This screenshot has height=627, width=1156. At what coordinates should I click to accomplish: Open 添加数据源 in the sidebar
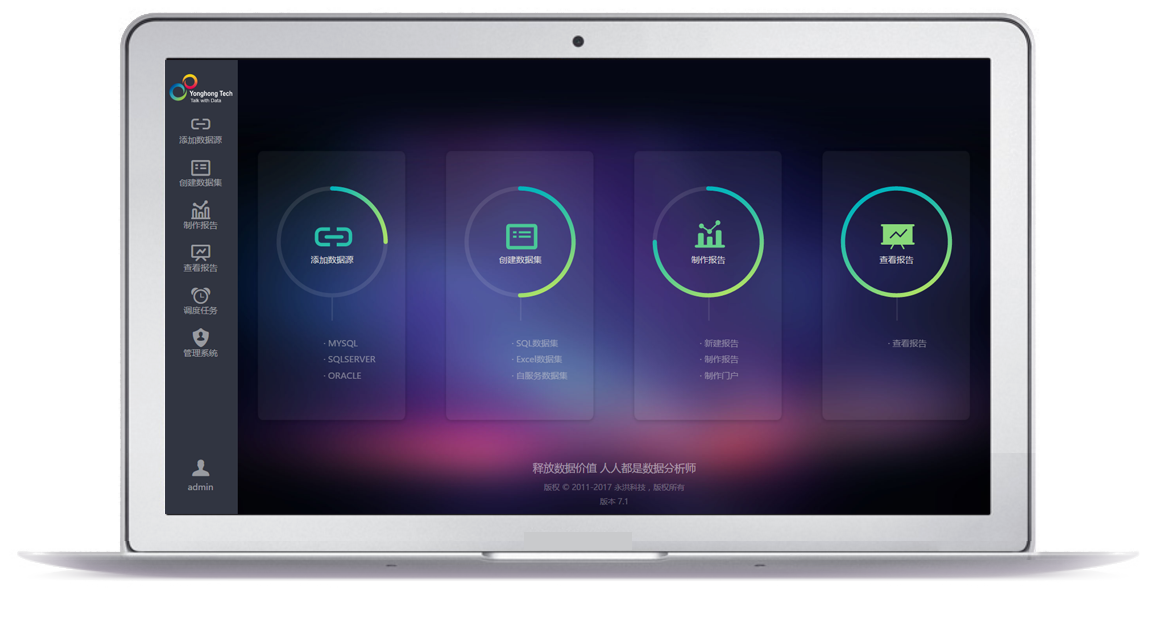coord(201,131)
